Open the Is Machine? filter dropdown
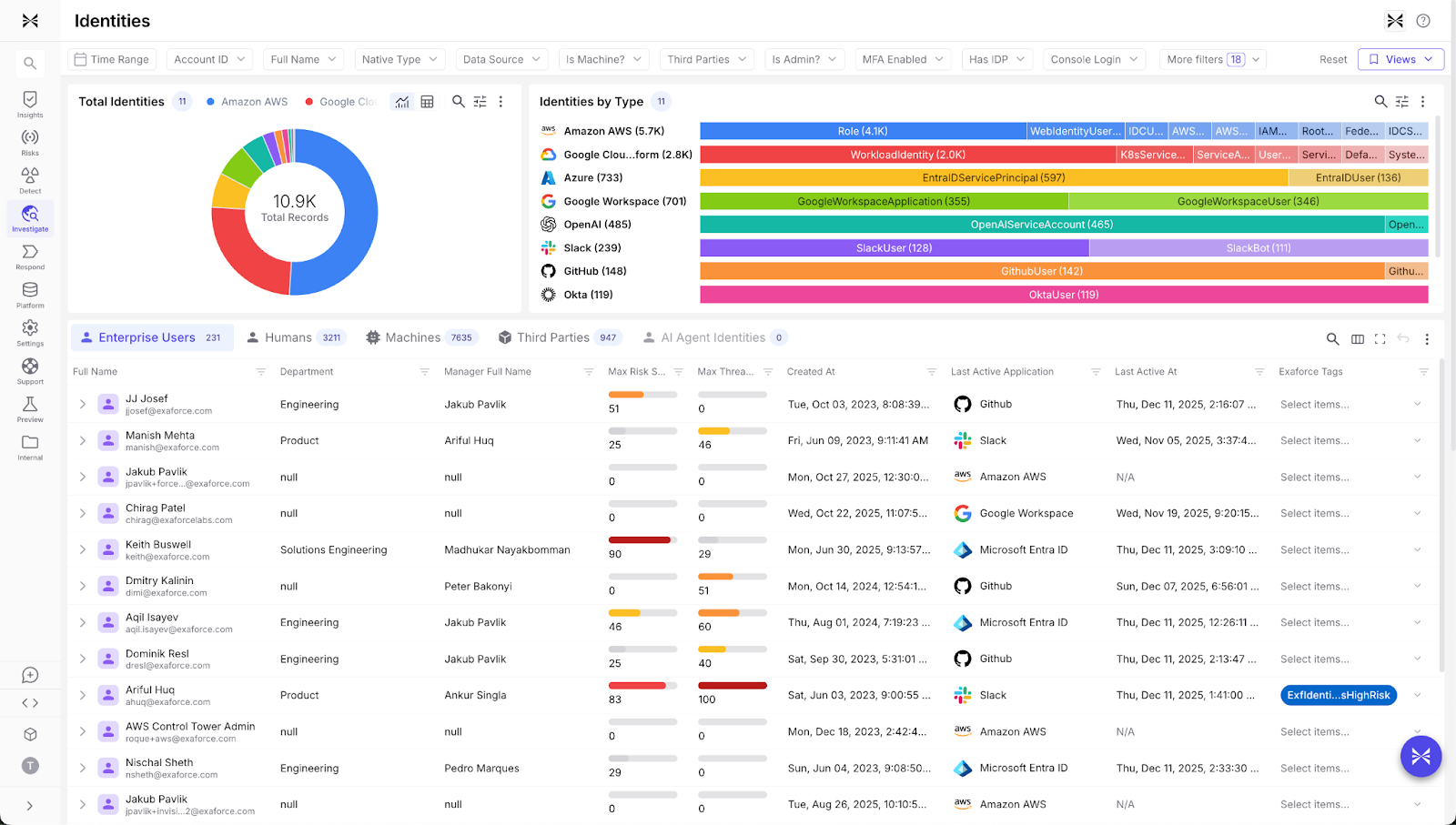The height and width of the screenshot is (825, 1456). (603, 58)
